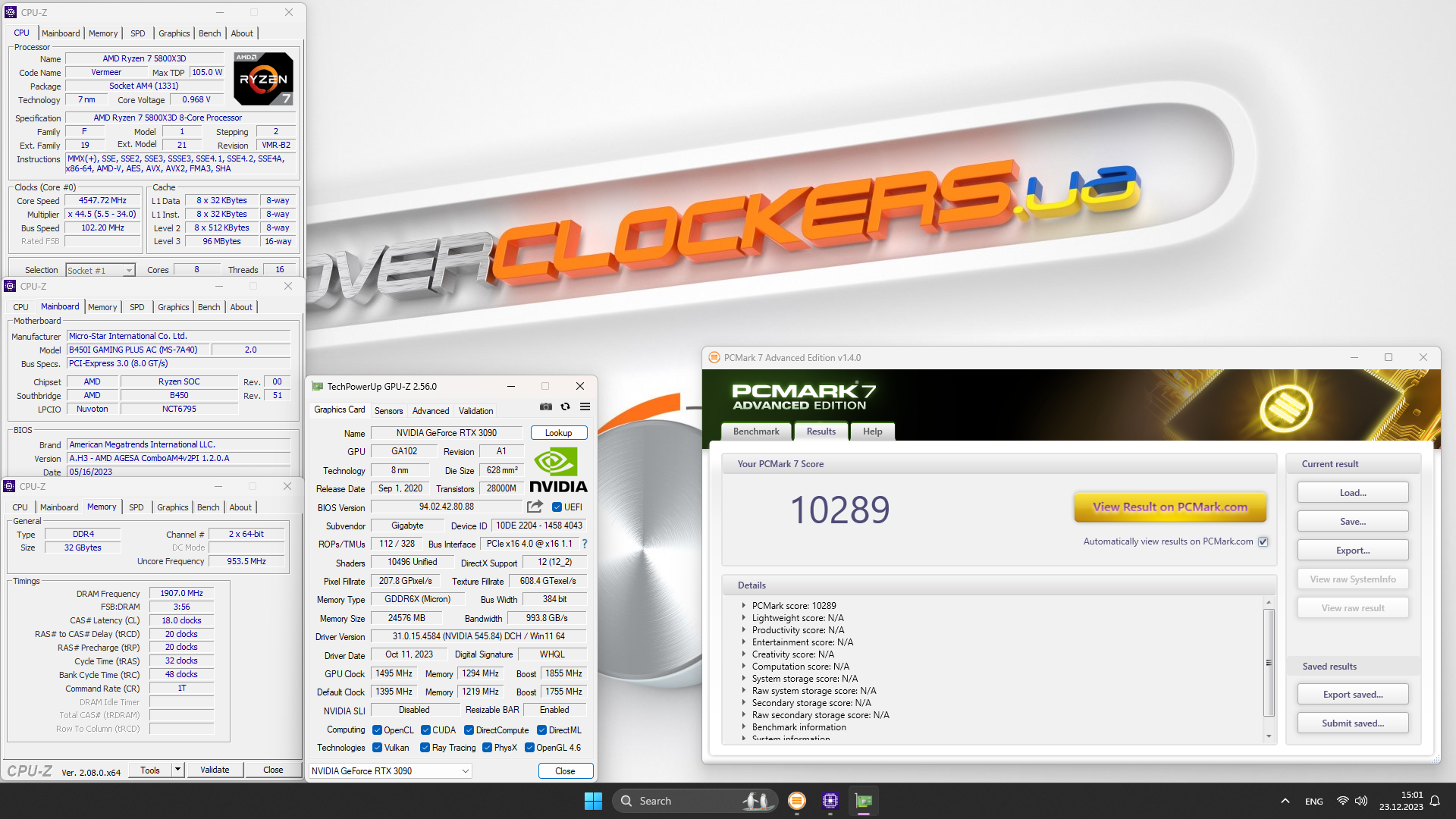Expand the Benchmark information row
Image resolution: width=1456 pixels, height=819 pixels.
point(743,727)
